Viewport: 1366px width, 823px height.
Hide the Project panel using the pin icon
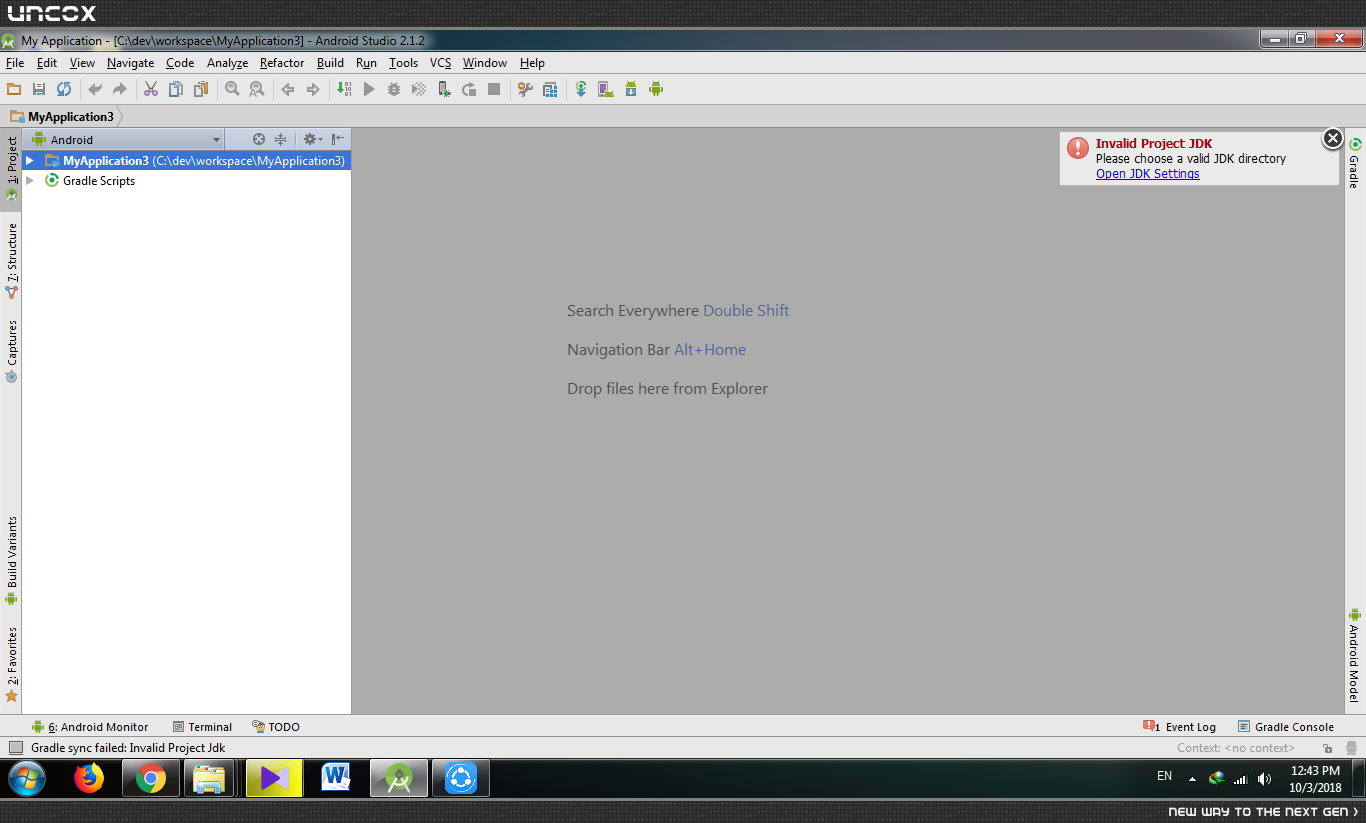click(338, 140)
